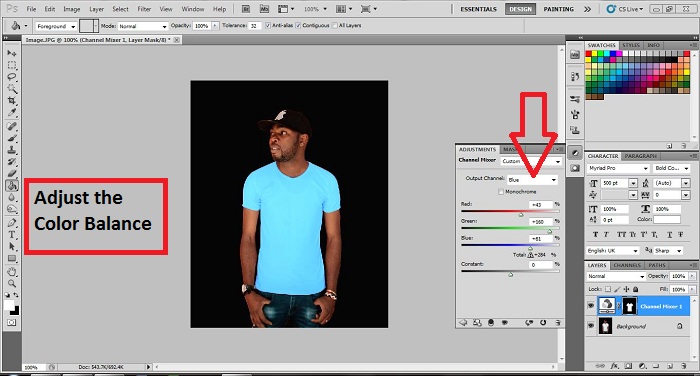
Task: Open the Bold Co... font style dropdown
Action: pos(672,168)
